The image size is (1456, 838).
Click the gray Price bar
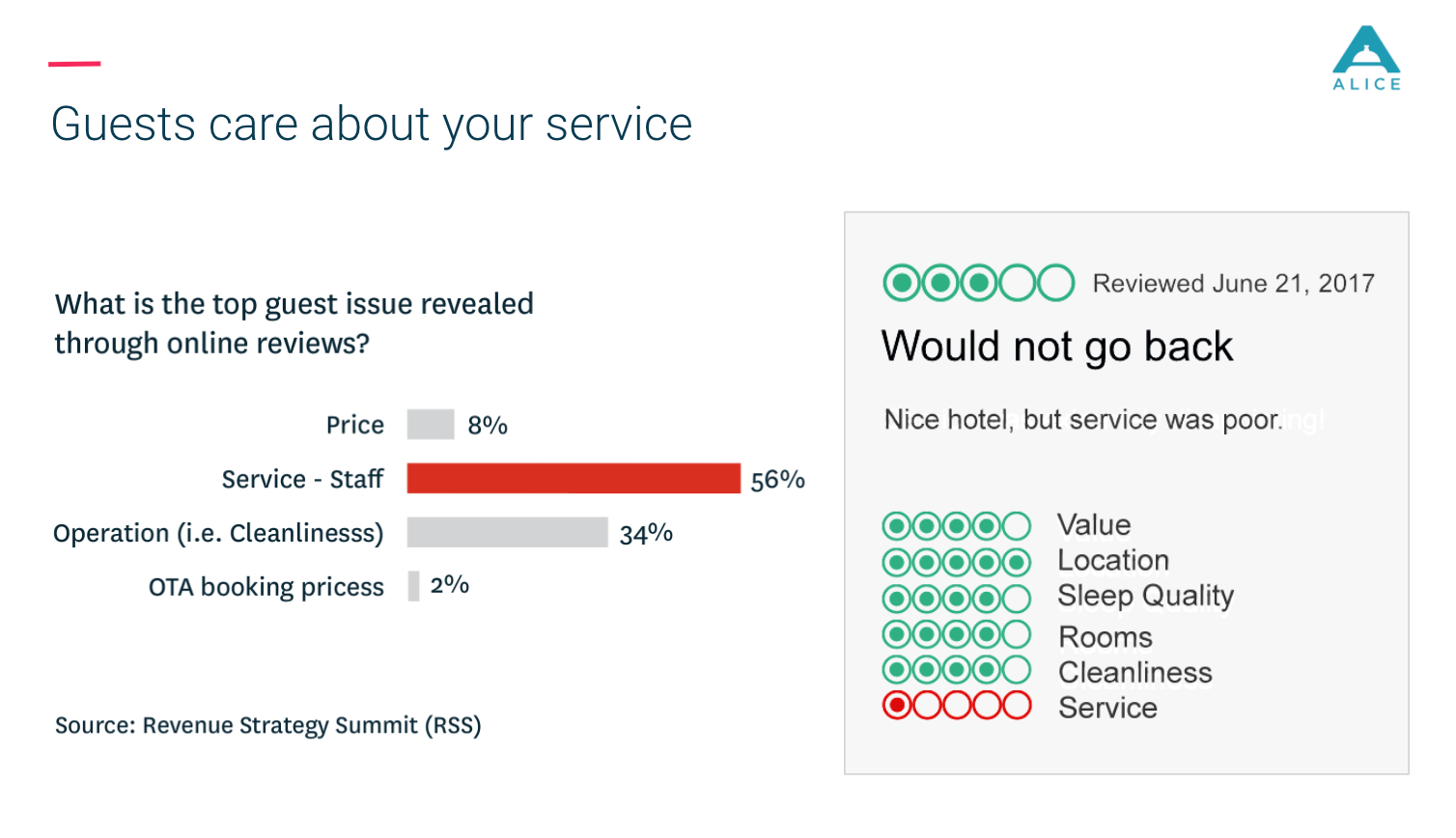pyautogui.click(x=431, y=425)
